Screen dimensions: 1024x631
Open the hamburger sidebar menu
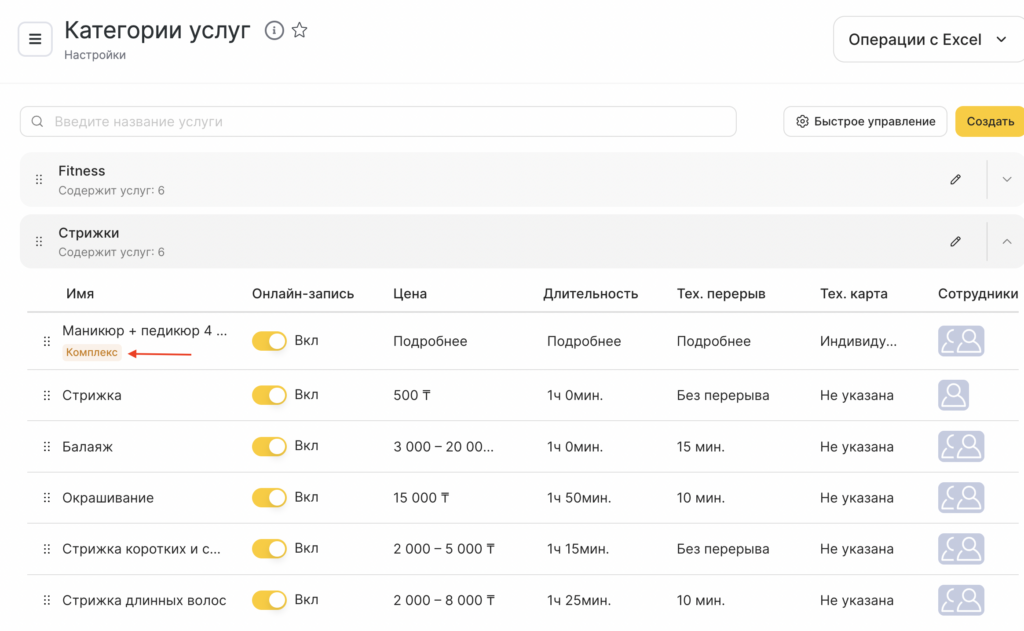click(x=35, y=40)
